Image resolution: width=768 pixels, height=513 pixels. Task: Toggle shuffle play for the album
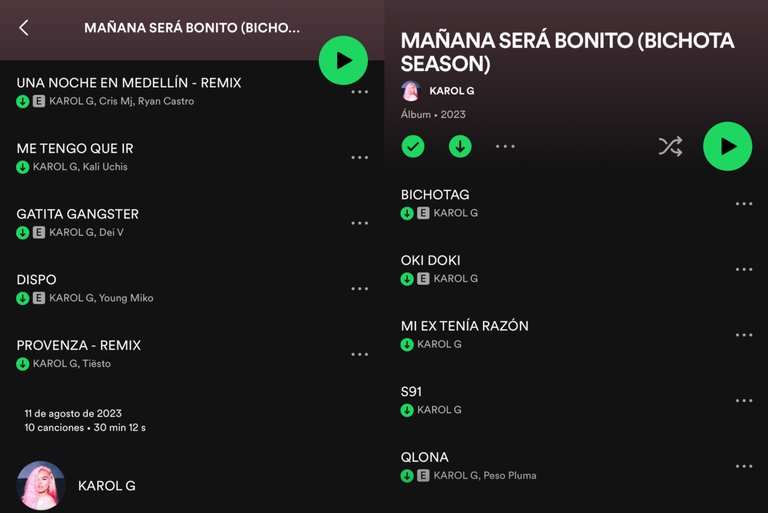[670, 146]
